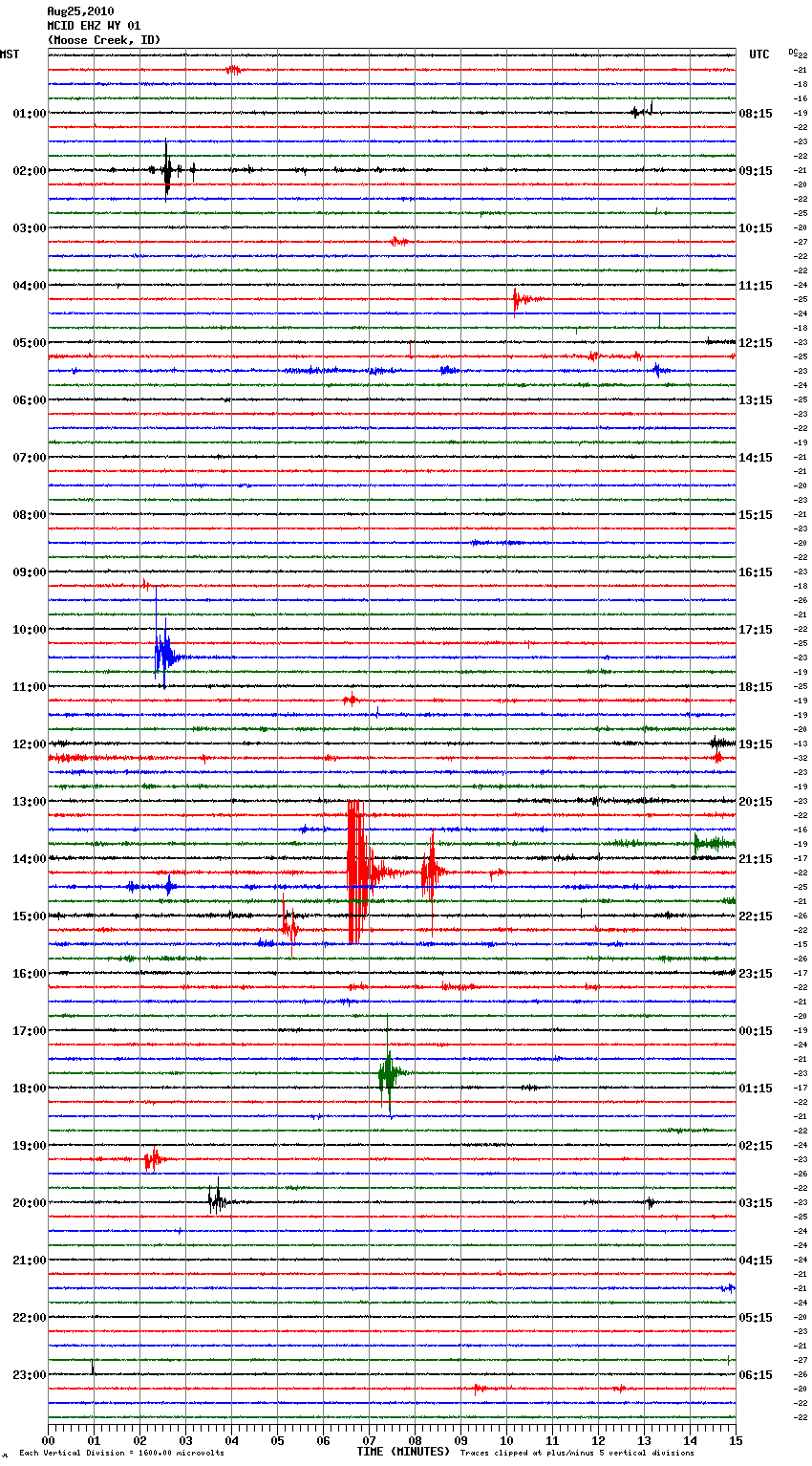
Task: Click minute 13 on the bottom axis
Action: [x=644, y=1440]
